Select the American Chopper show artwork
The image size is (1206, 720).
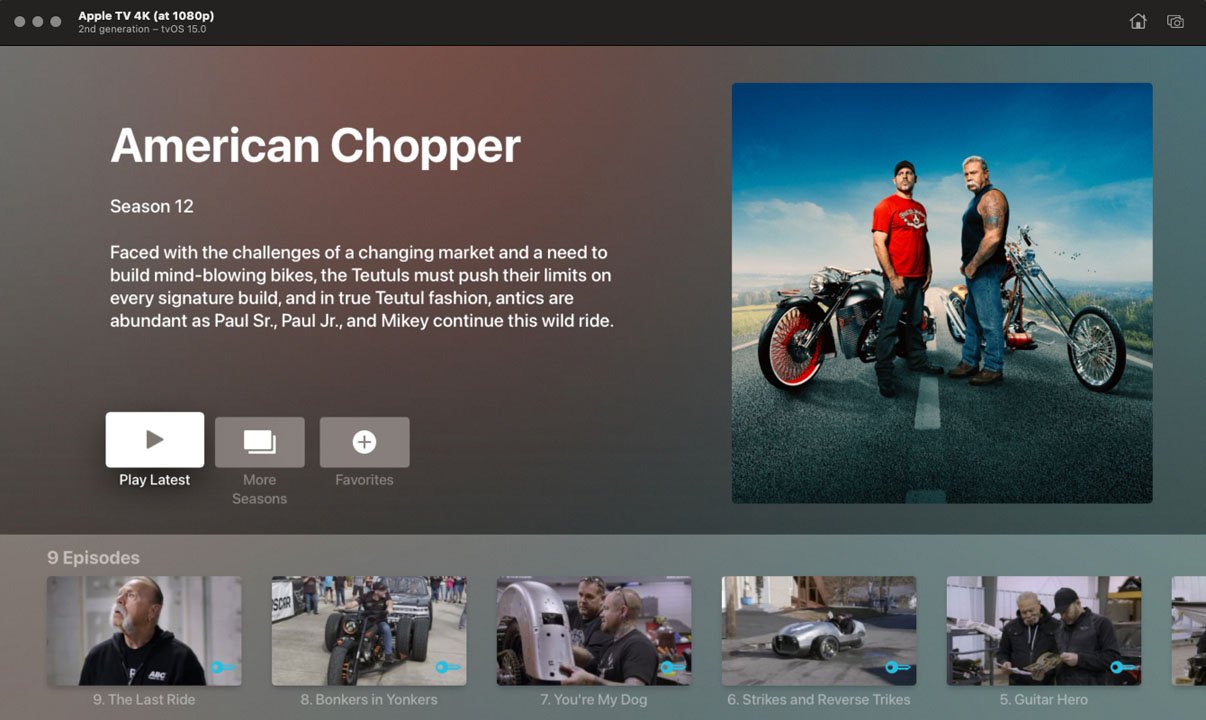pyautogui.click(x=941, y=292)
